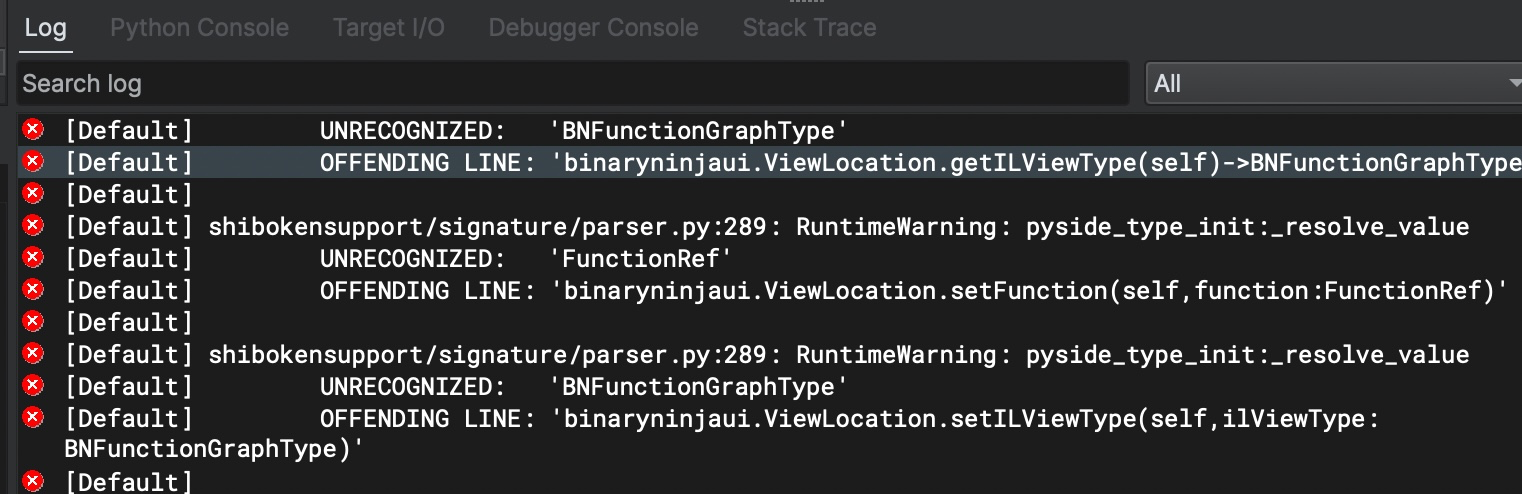1522x494 pixels.
Task: Click error icon beside getILViewType offending line
Action: click(x=33, y=161)
